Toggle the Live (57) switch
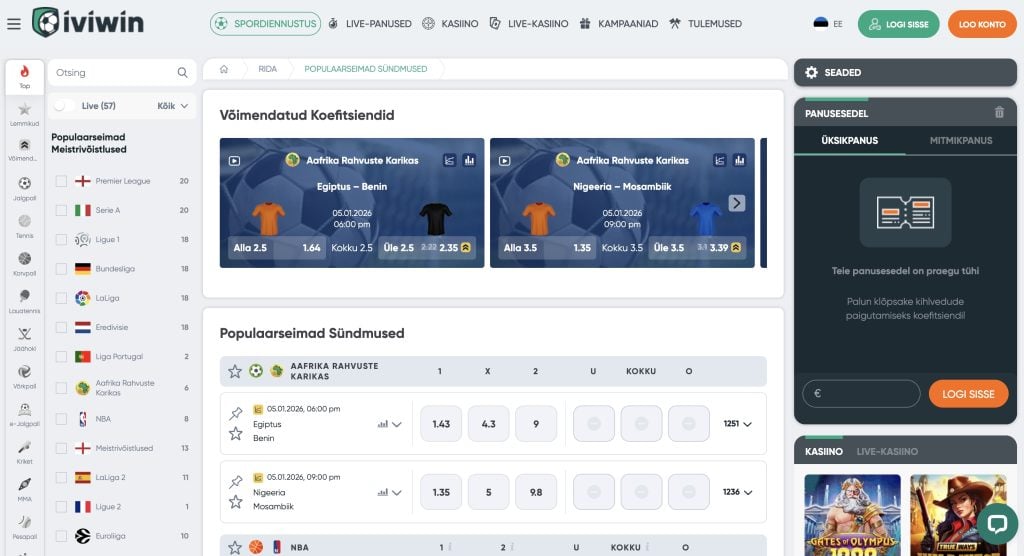The image size is (1024, 556). [62, 106]
